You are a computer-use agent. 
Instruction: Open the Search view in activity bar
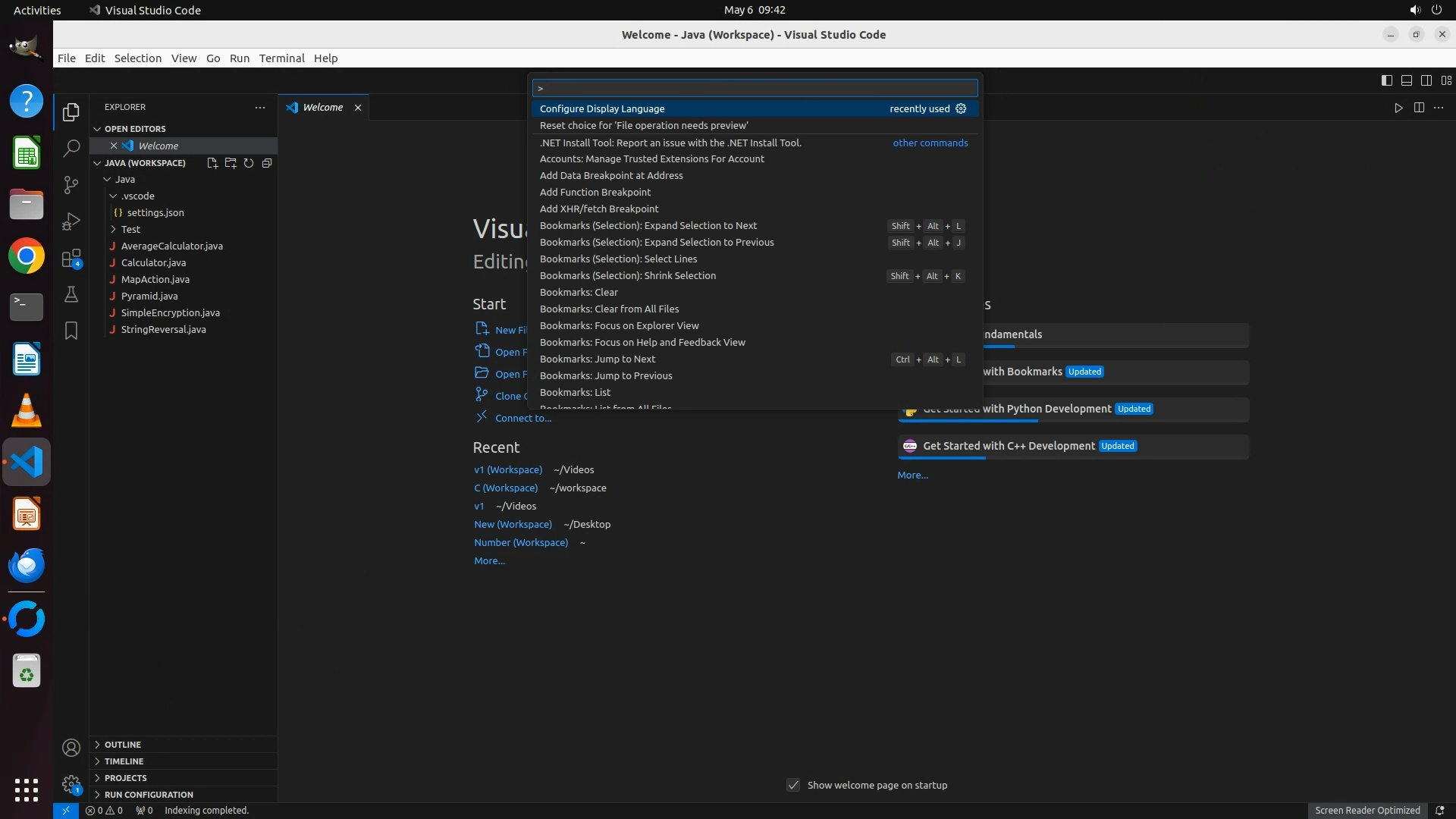click(x=71, y=149)
